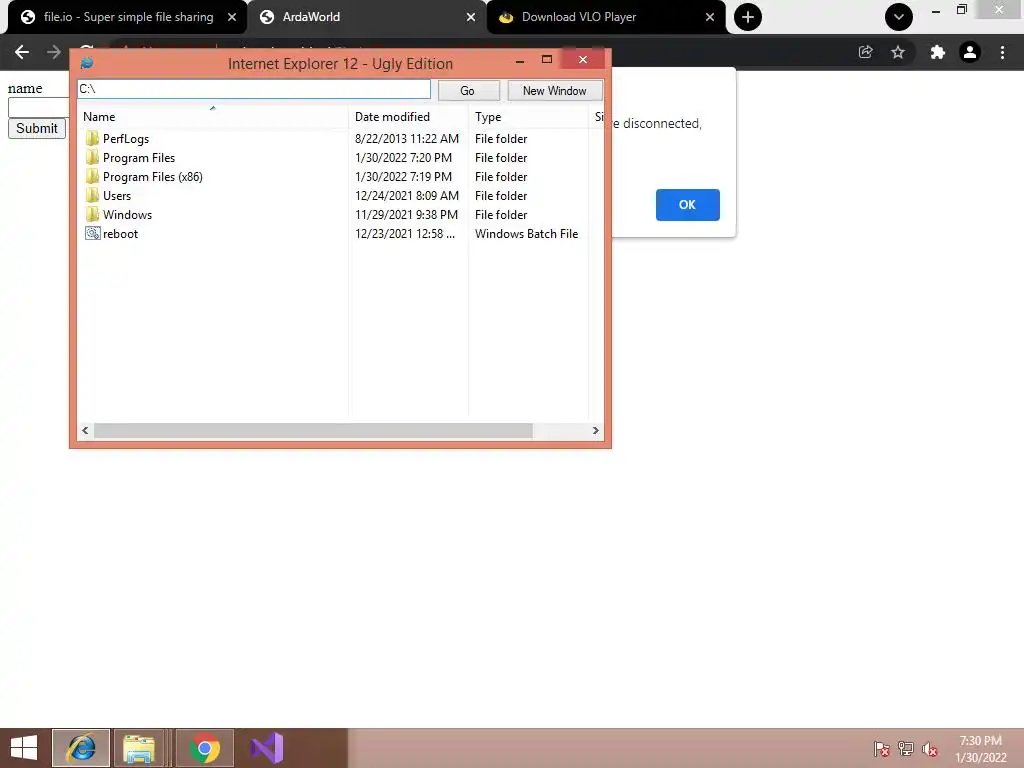The image size is (1024, 768).
Task: Click the Internet Explorer 12 window title icon
Action: click(86, 63)
